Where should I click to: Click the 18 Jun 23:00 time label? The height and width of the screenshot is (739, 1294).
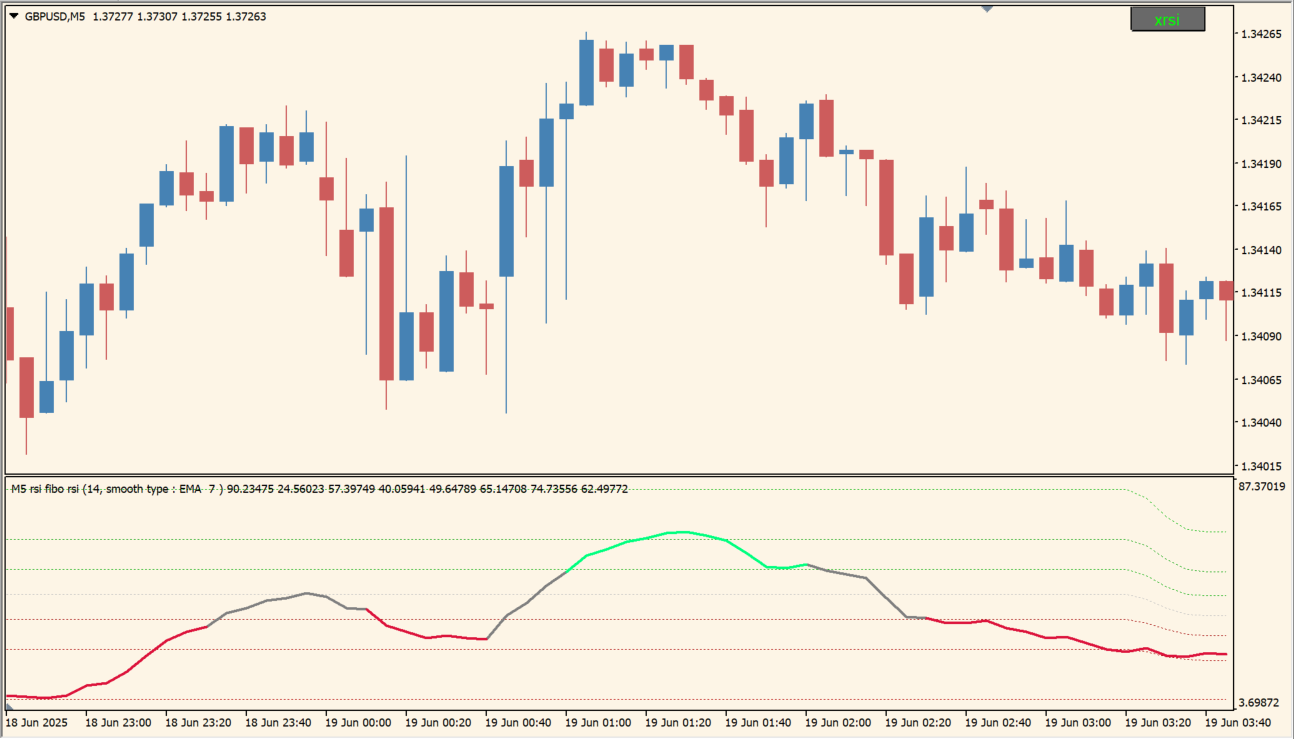pyautogui.click(x=118, y=721)
